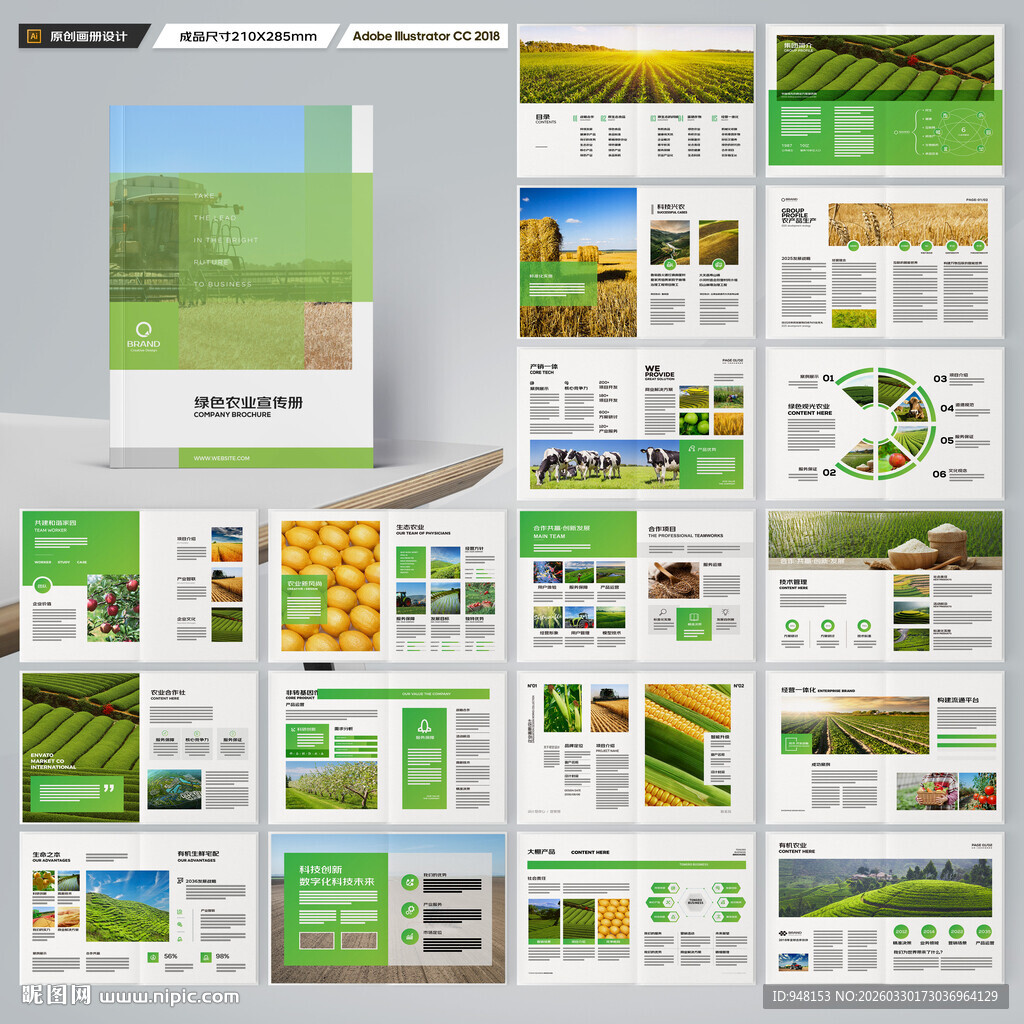Click the white BRAND logo on the cover

click(144, 335)
